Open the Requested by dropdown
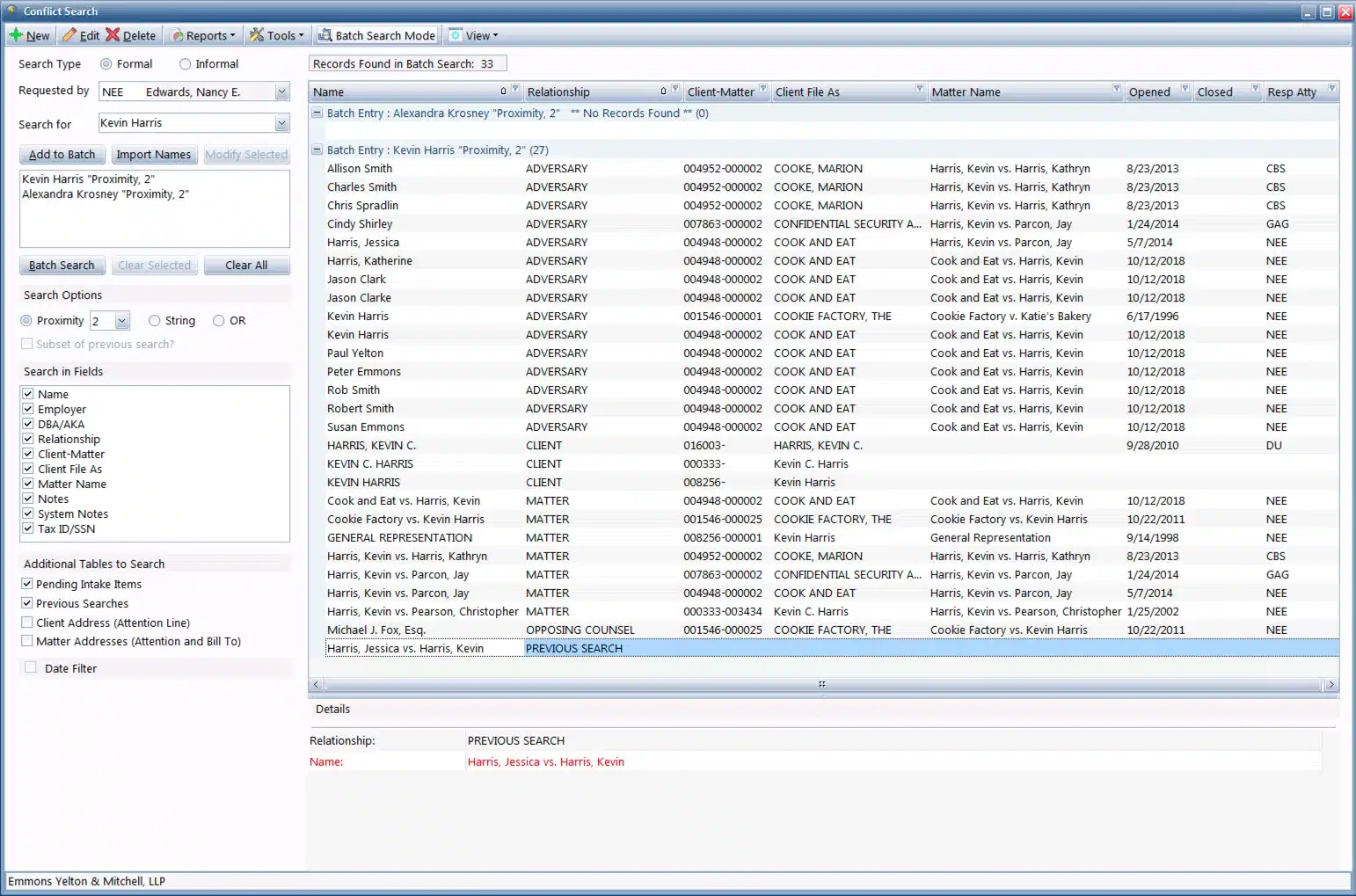 click(281, 92)
